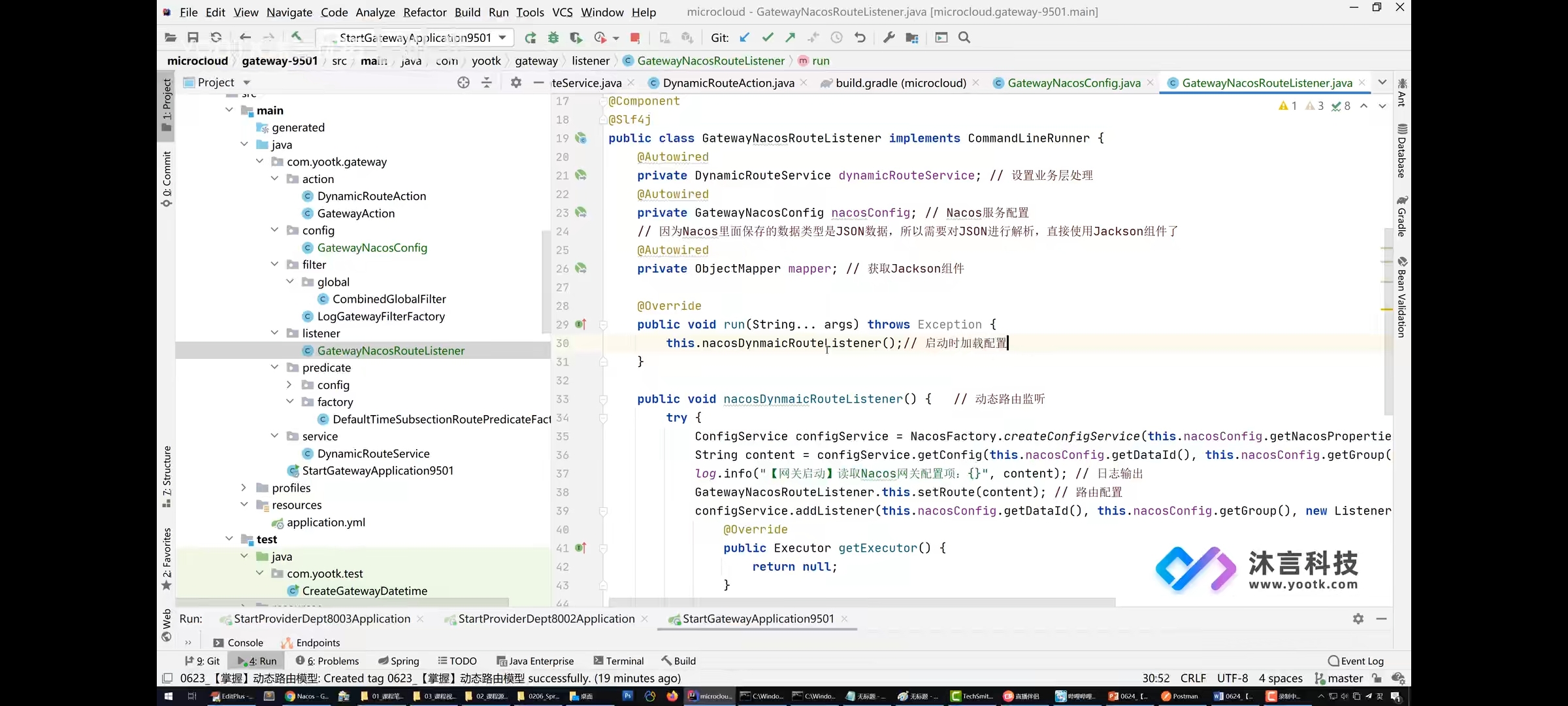Open the Event Log
This screenshot has height=706, width=1568.
(x=1356, y=661)
